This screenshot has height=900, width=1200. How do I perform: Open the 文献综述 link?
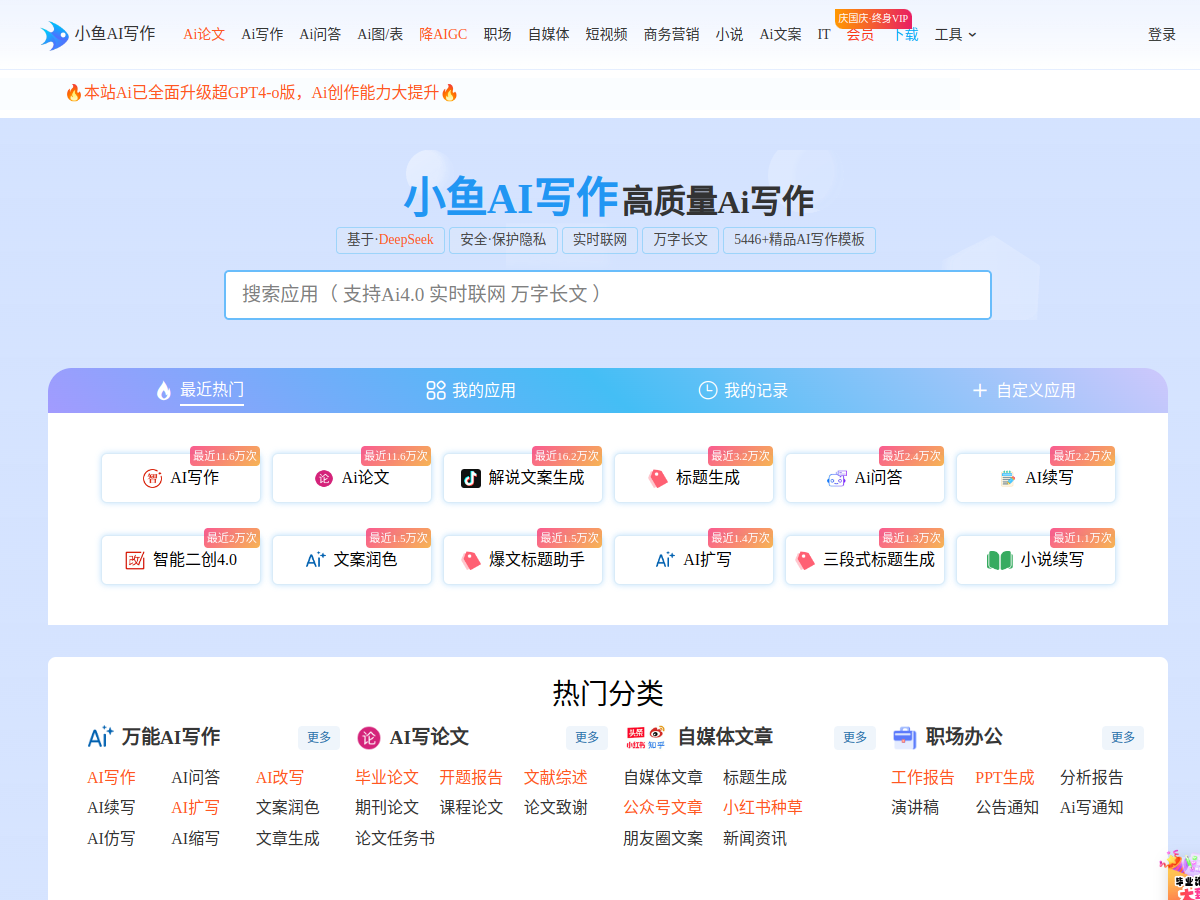point(556,778)
